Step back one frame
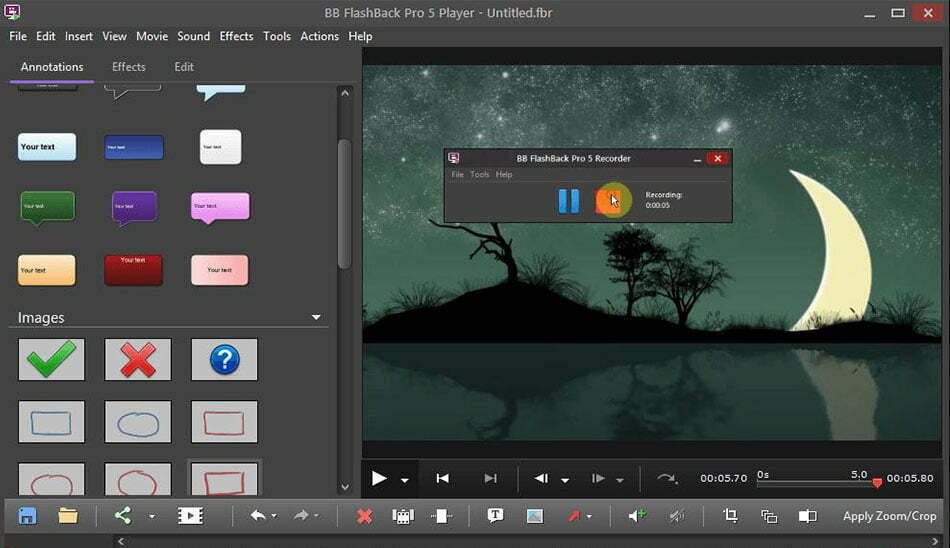950x548 pixels. point(541,478)
